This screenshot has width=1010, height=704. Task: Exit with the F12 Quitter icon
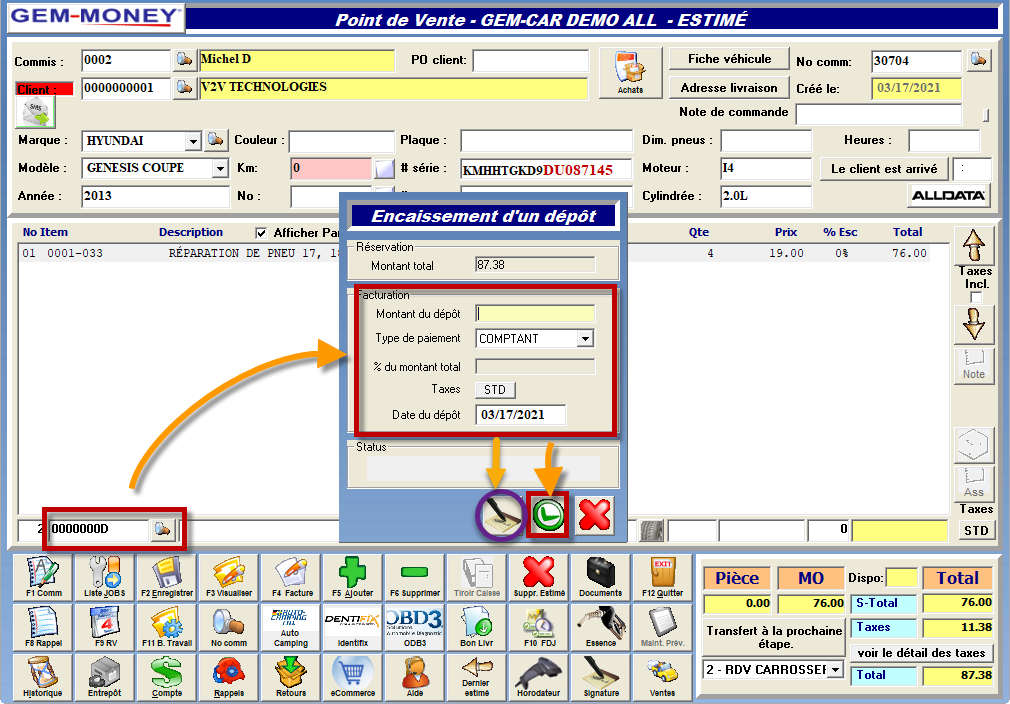point(662,577)
